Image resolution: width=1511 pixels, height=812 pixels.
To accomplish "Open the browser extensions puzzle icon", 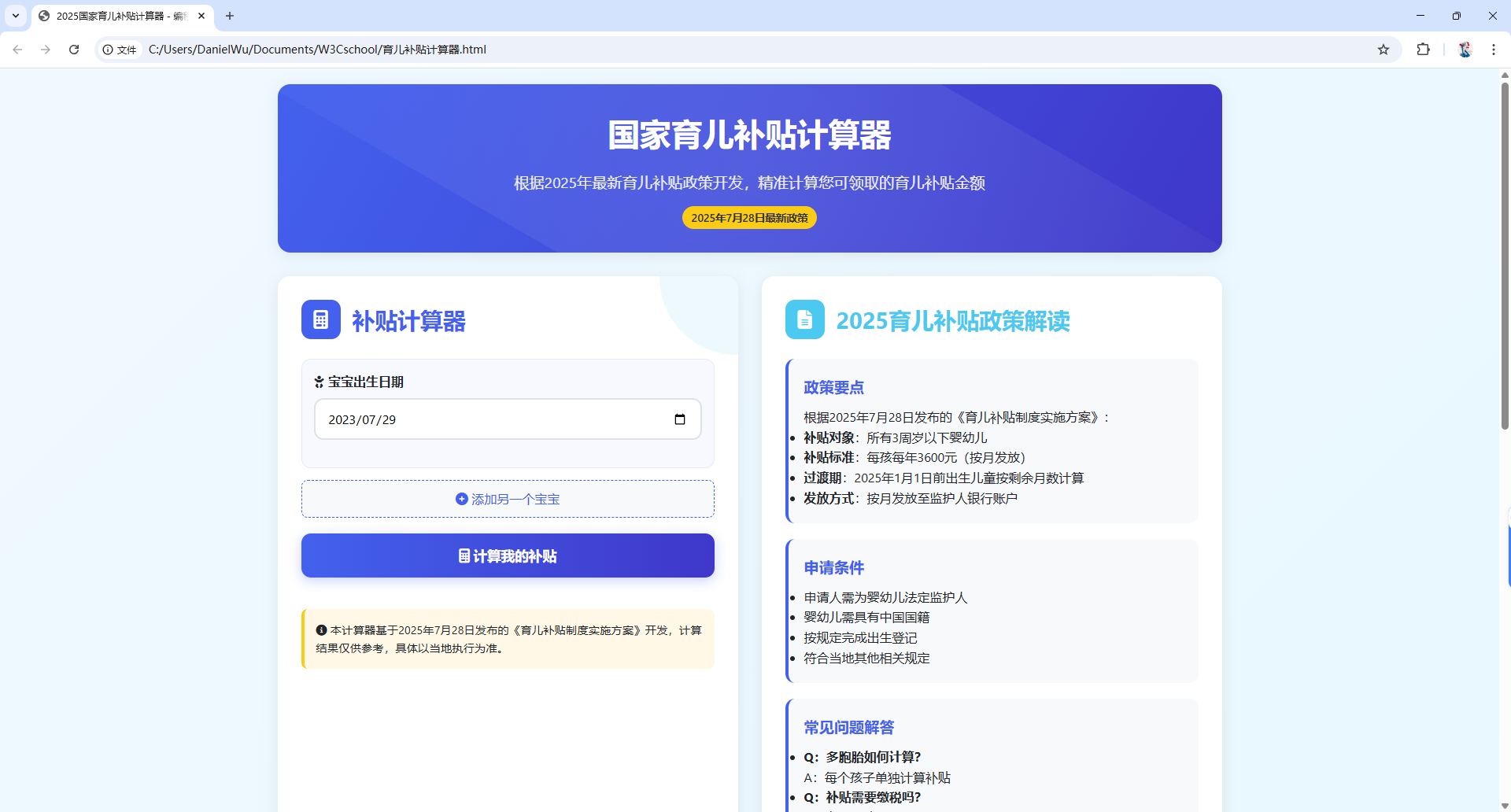I will pyautogui.click(x=1423, y=50).
